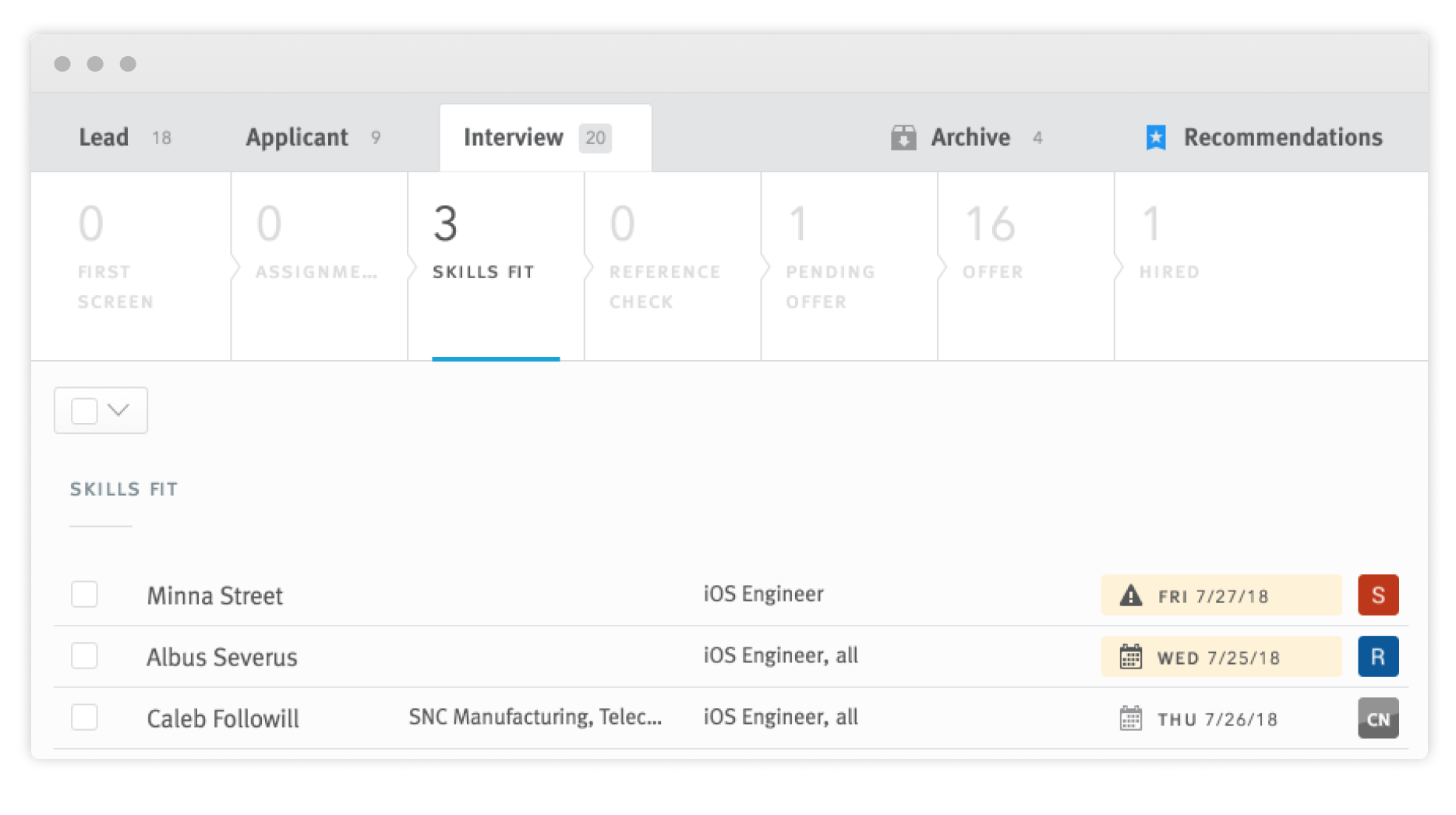
Task: Open the gray CN avatar for Caleb Followill
Action: coord(1378,718)
